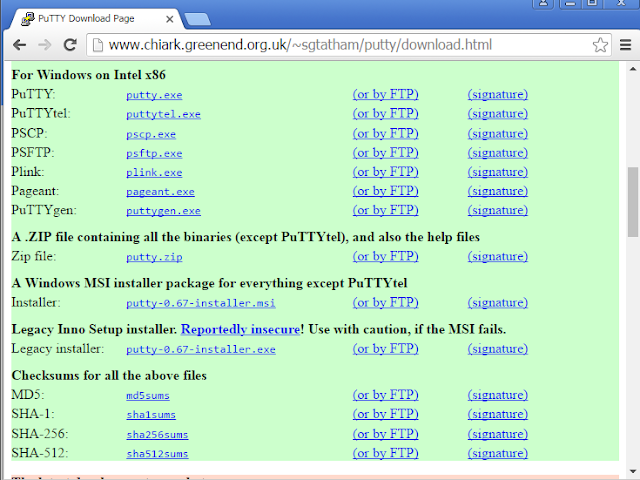The image size is (640, 480).
Task: Get SHA-256 sums by FTP link
Action: pyautogui.click(x=386, y=434)
